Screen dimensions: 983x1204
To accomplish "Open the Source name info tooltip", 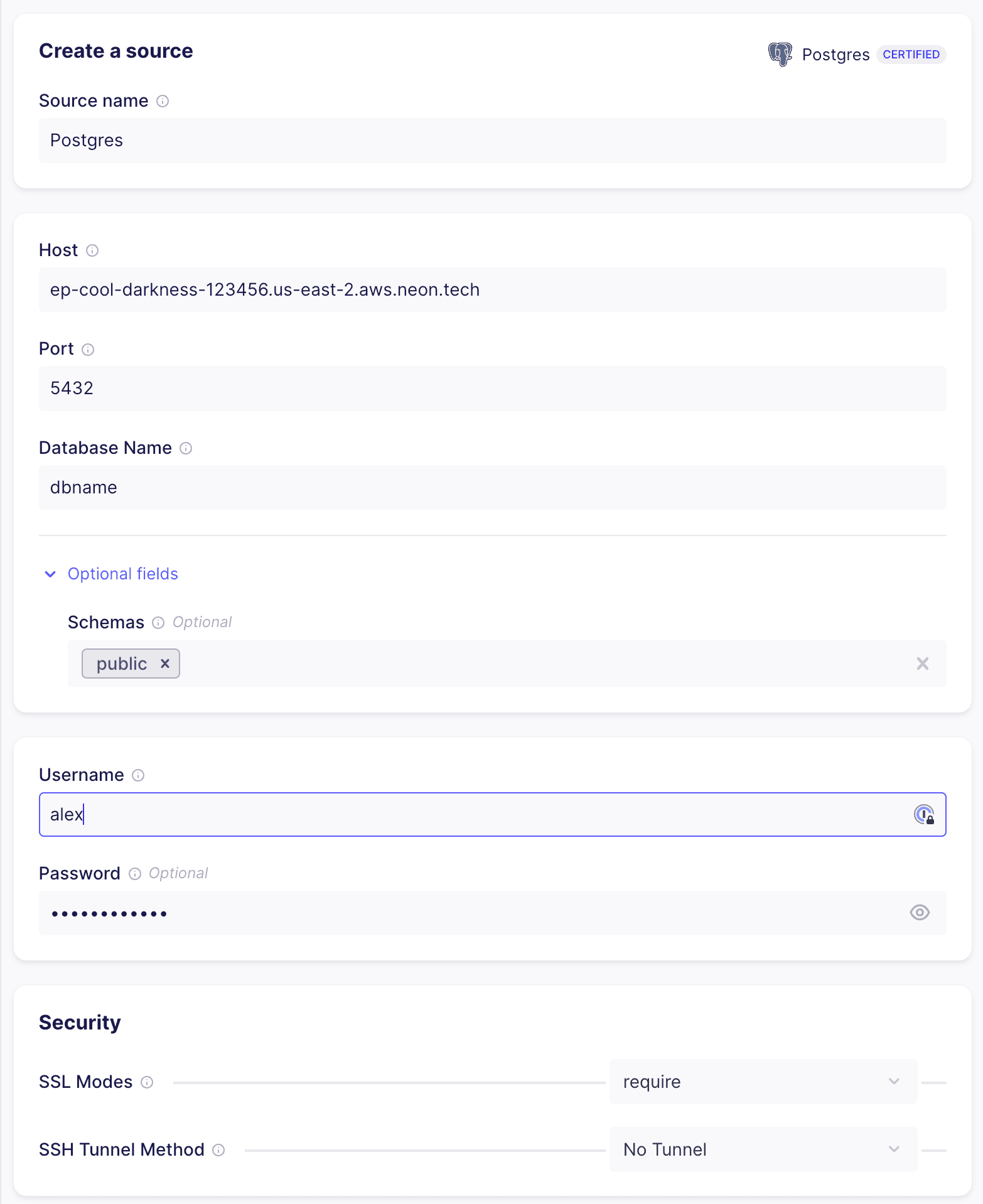I will 163,101.
